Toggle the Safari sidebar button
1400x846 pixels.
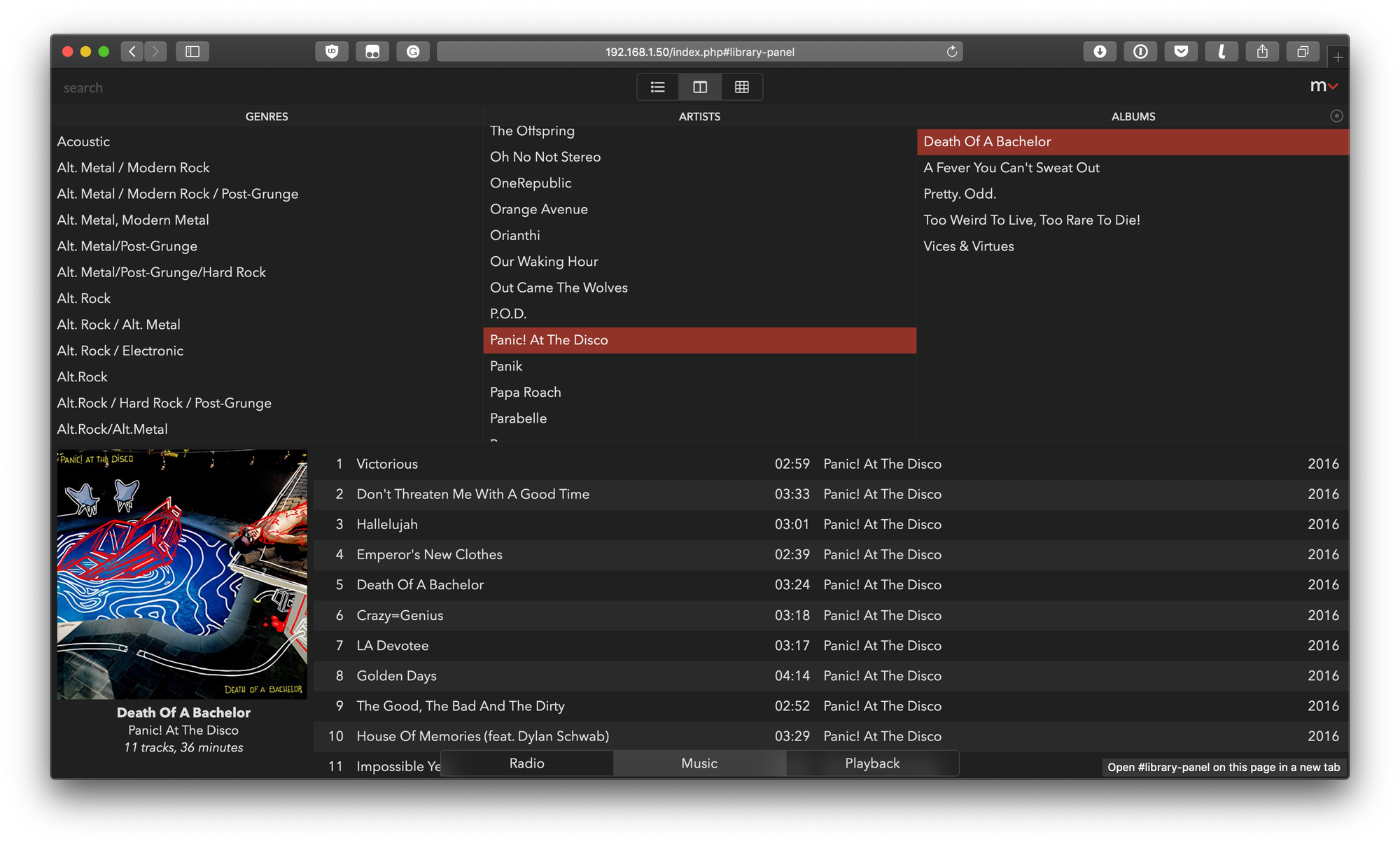(192, 51)
